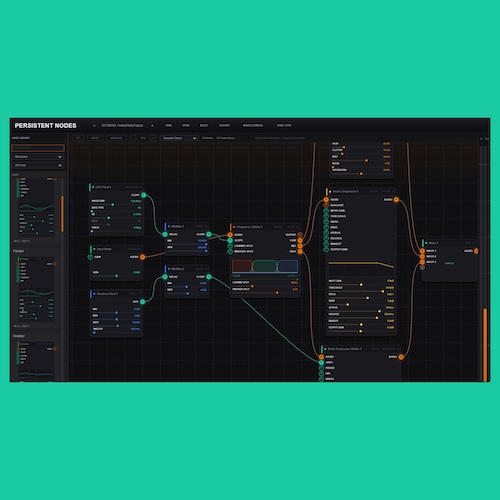Click the Frequency Shifter AUDIO output port
The width and height of the screenshot is (500, 500).
pyautogui.click(x=401, y=357)
